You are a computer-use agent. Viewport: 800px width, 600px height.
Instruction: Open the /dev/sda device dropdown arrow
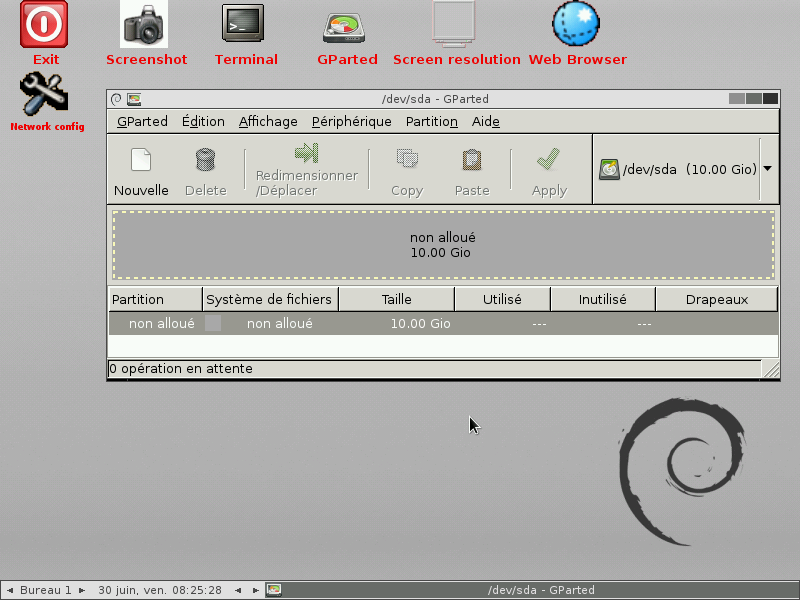pos(768,169)
